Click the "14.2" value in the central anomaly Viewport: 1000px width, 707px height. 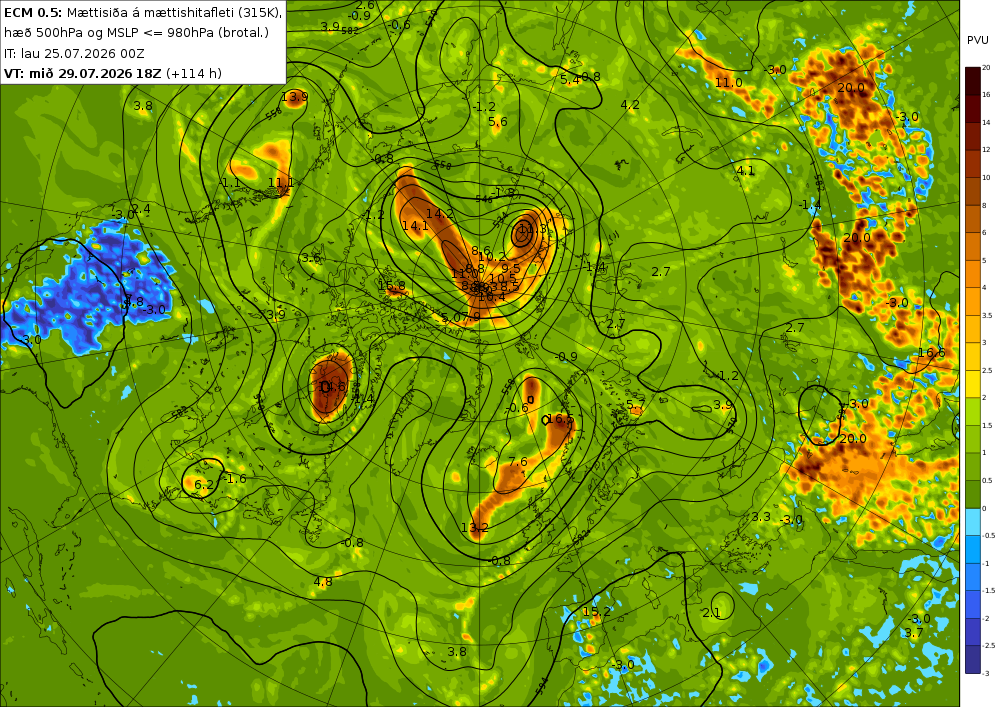tap(439, 214)
